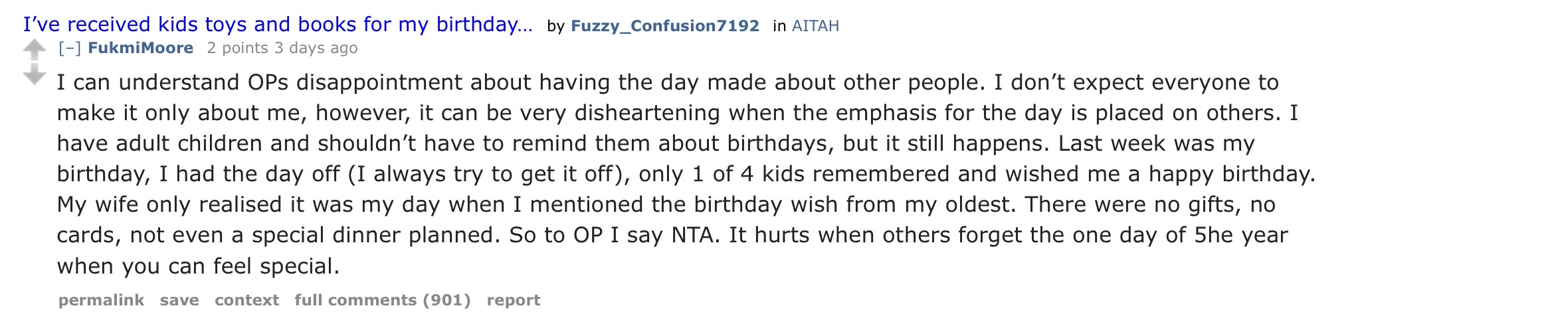Open FukmiMoore's user profile

(x=140, y=48)
